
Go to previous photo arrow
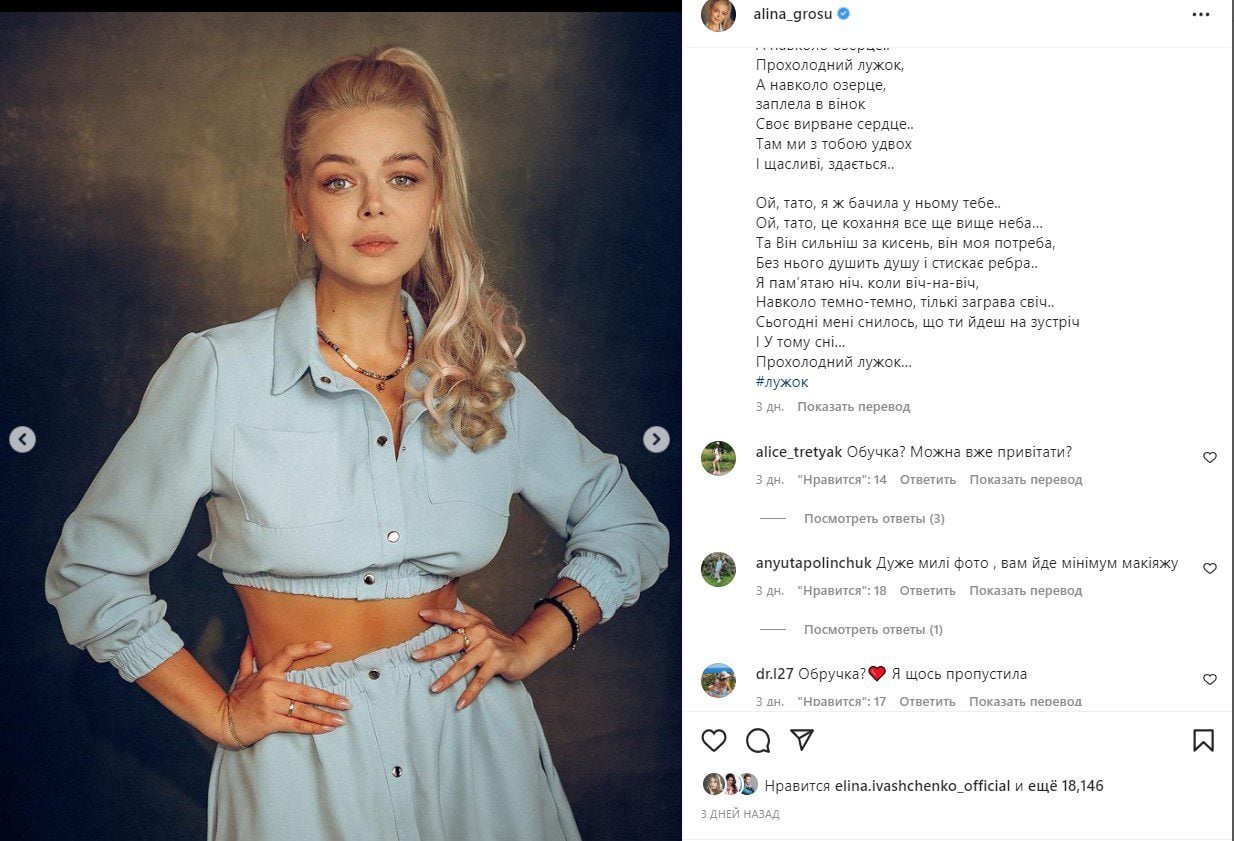tap(22, 439)
